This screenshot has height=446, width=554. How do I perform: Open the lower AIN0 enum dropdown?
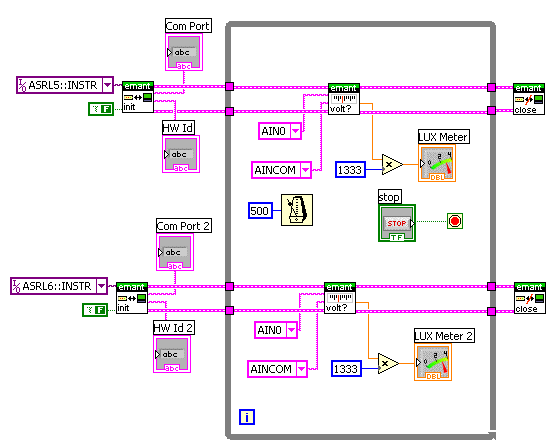pos(291,330)
